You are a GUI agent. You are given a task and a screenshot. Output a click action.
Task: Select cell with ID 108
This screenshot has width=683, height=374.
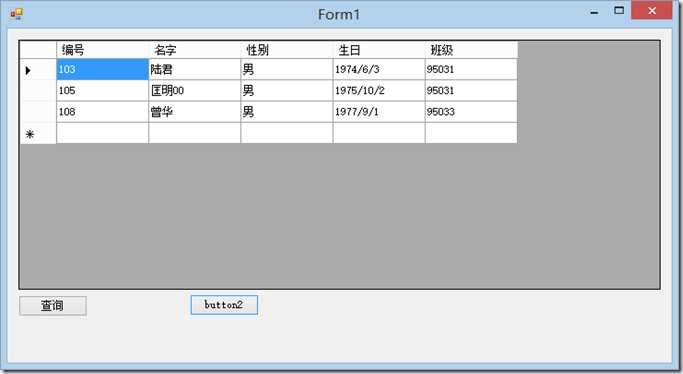coord(102,112)
